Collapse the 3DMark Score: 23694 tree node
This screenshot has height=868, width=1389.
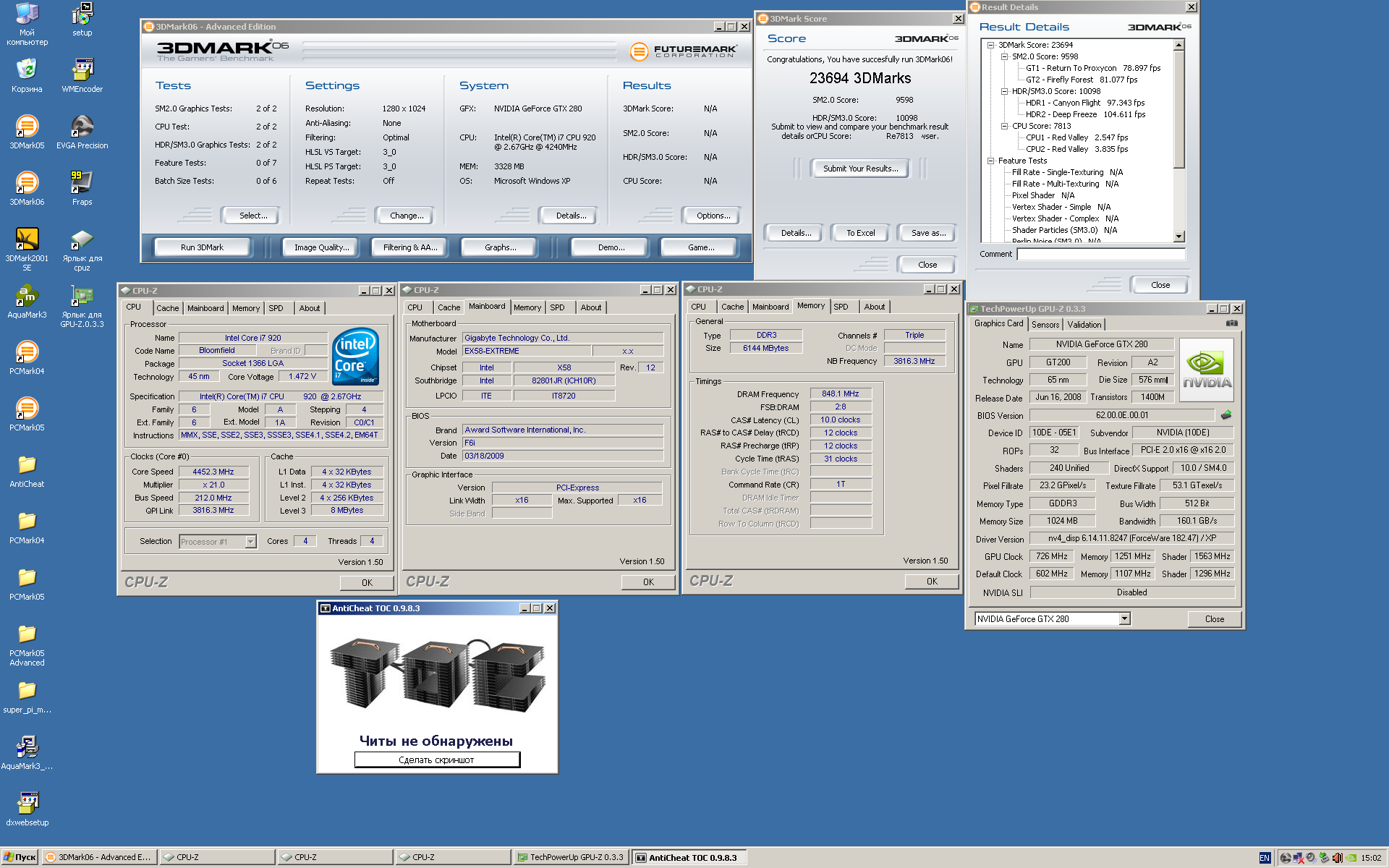pos(991,45)
